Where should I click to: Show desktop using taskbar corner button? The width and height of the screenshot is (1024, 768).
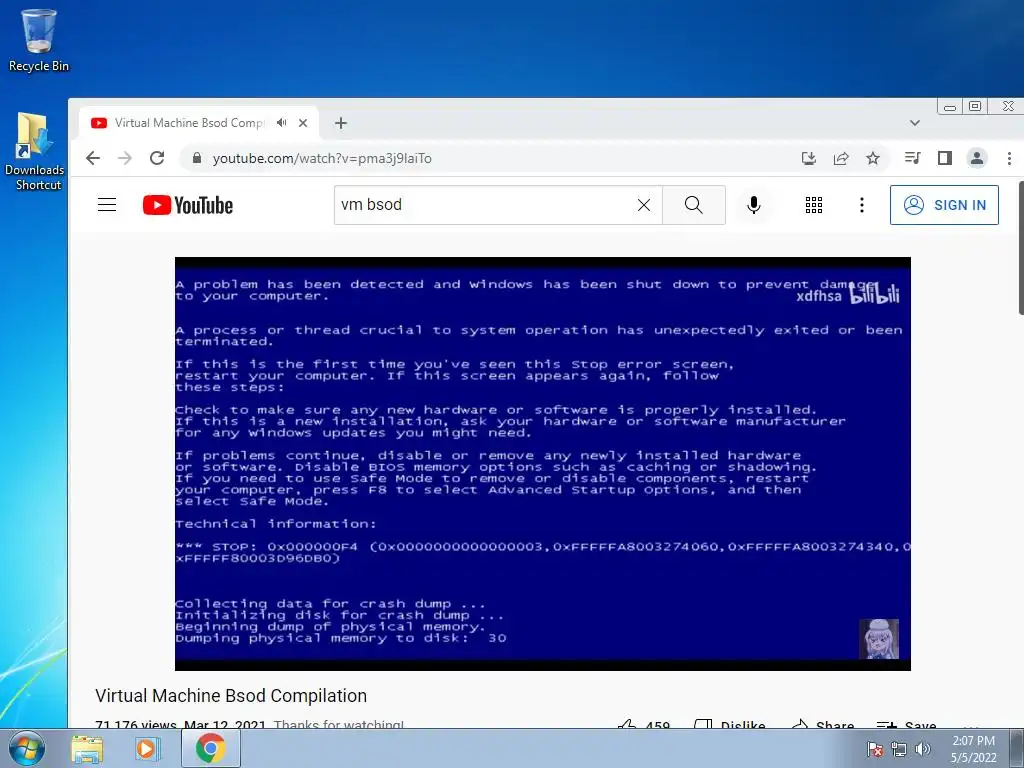[1017, 748]
